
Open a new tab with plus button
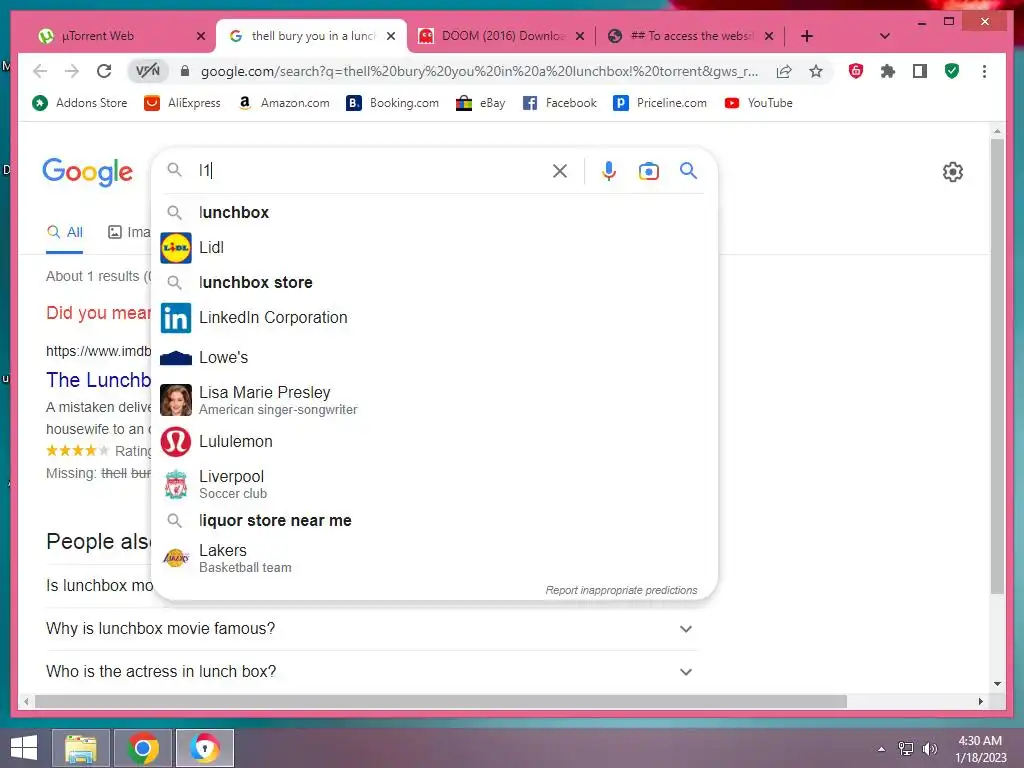(807, 36)
